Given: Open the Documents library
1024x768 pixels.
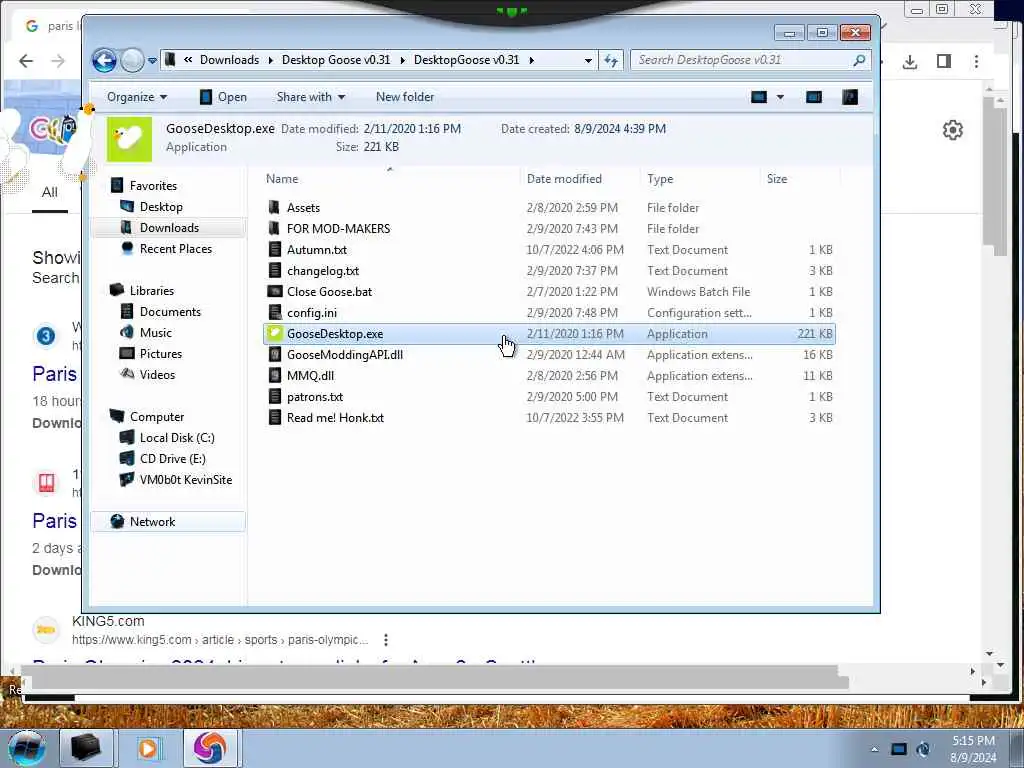Looking at the screenshot, I should [x=170, y=312].
